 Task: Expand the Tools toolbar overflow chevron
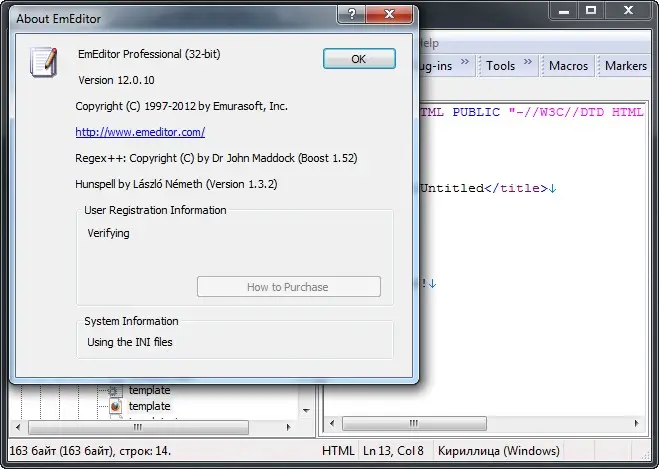click(527, 62)
